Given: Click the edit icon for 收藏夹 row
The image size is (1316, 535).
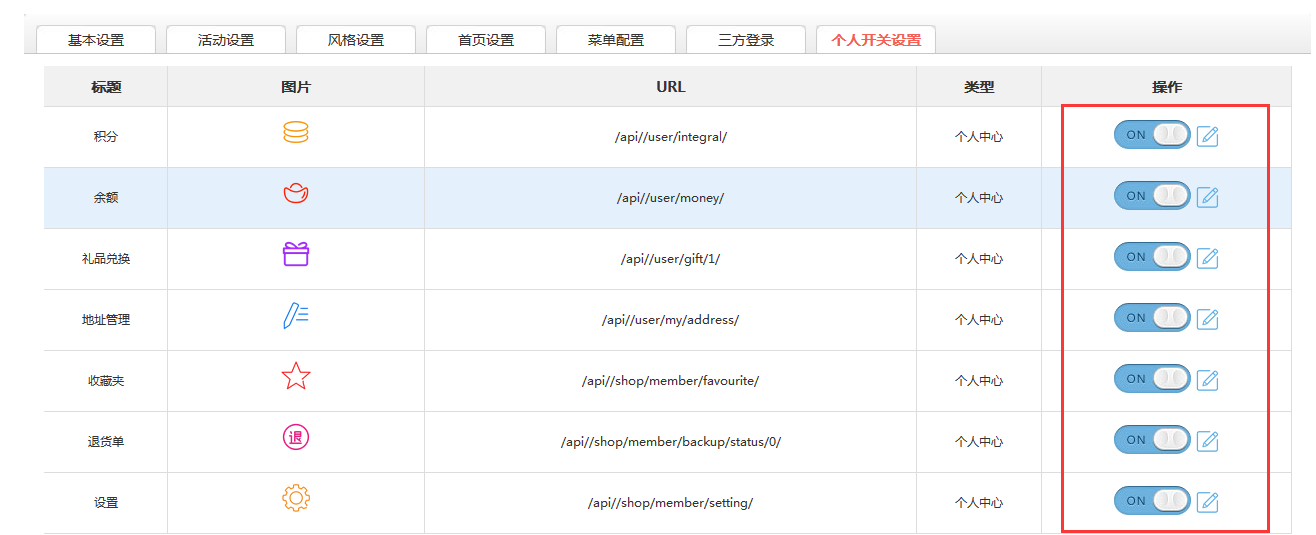Looking at the screenshot, I should [x=1207, y=380].
